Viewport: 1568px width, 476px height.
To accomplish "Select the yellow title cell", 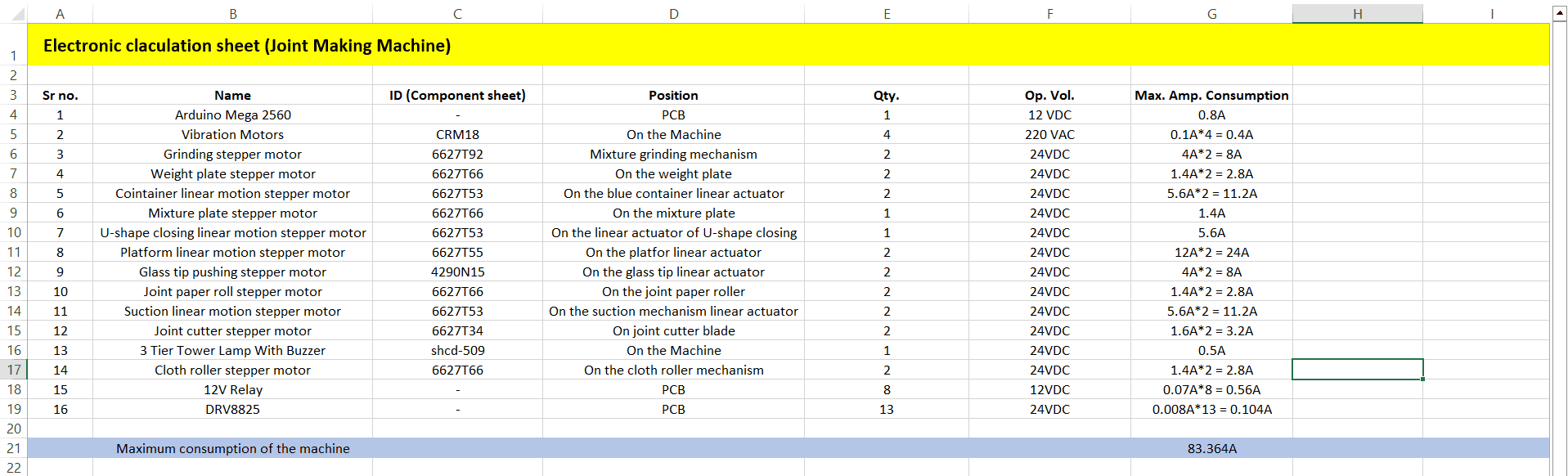I will (788, 45).
